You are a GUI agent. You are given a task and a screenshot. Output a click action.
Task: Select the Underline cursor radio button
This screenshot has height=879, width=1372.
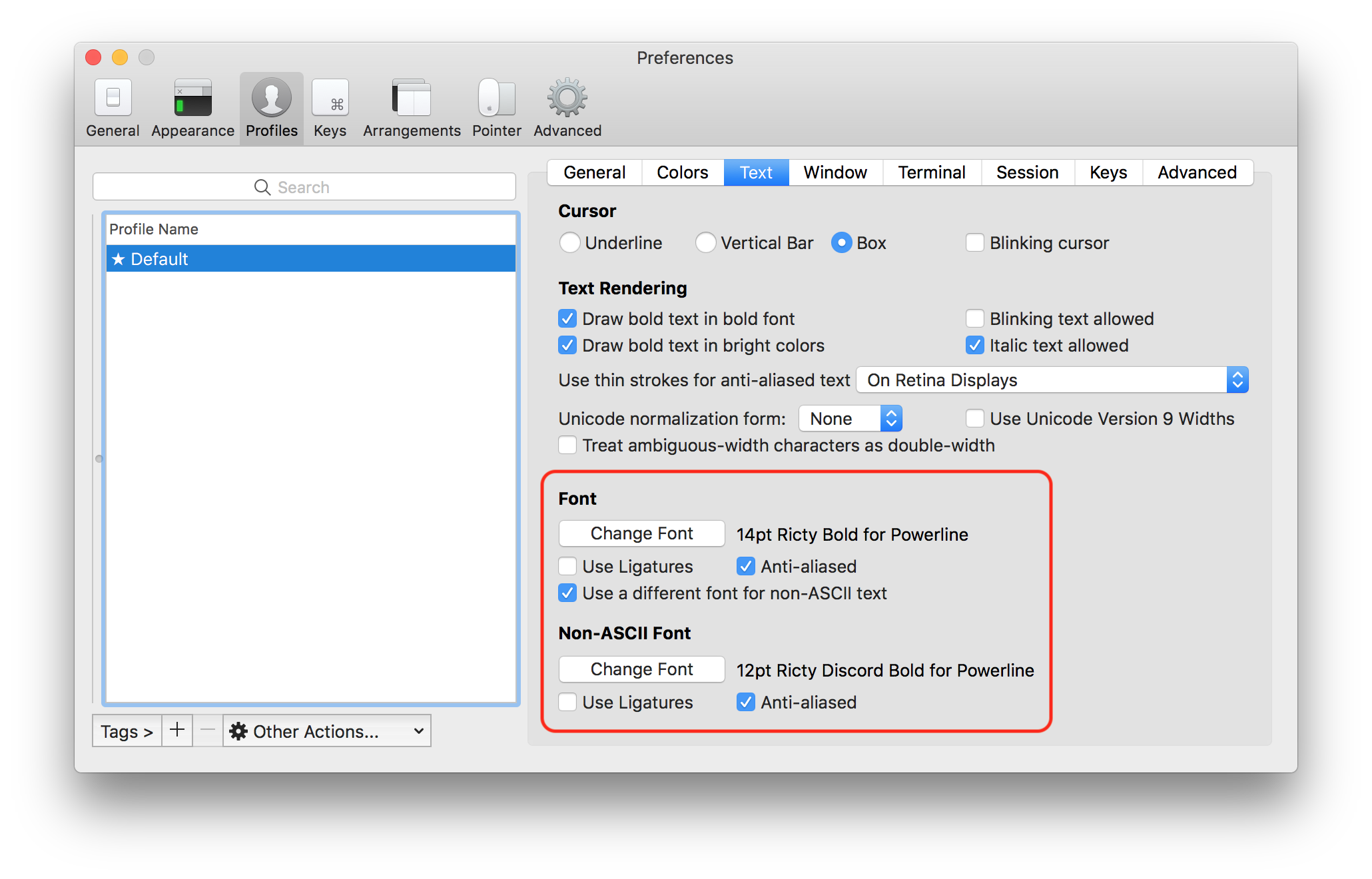click(x=570, y=243)
